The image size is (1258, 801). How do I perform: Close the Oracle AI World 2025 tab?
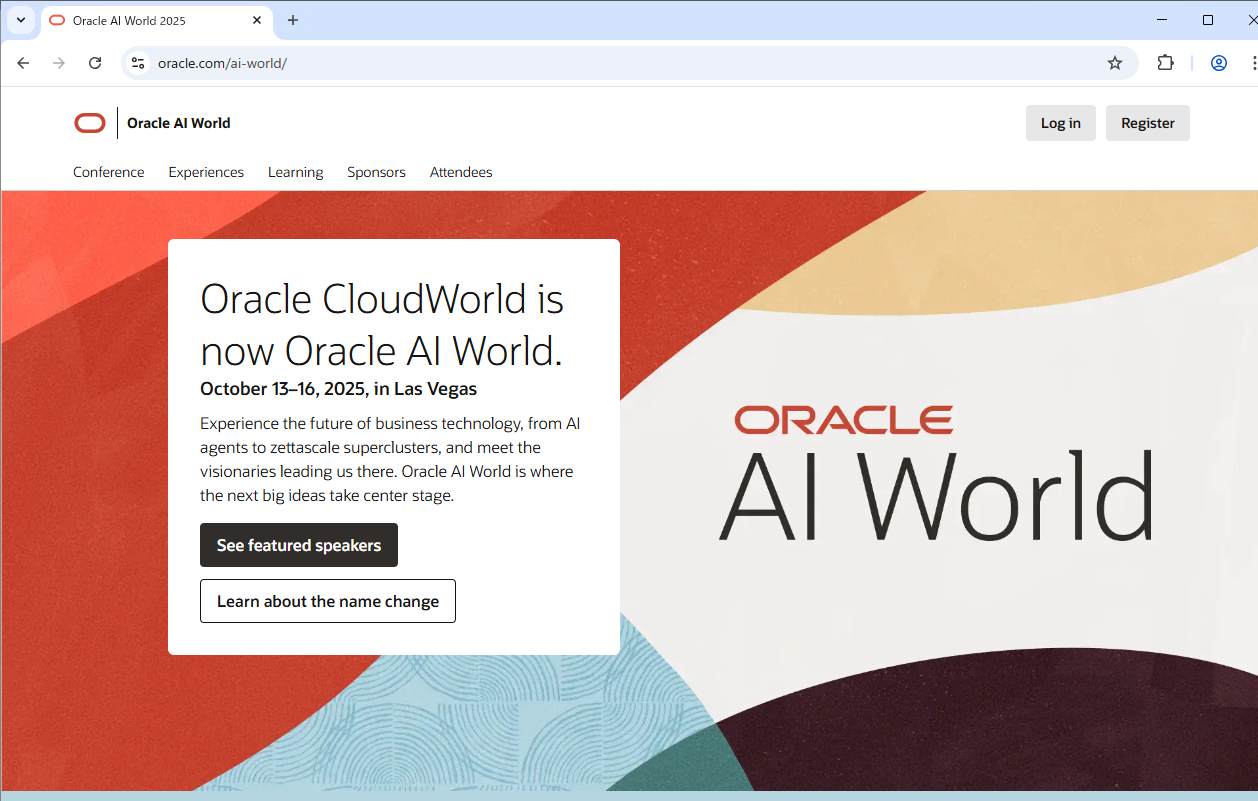[257, 20]
